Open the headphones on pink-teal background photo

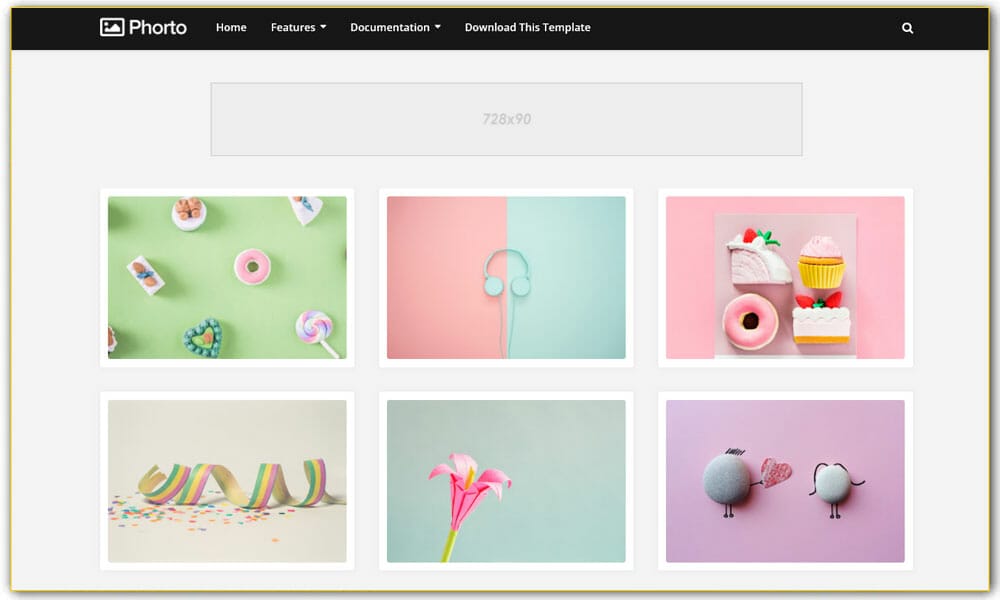[506, 277]
